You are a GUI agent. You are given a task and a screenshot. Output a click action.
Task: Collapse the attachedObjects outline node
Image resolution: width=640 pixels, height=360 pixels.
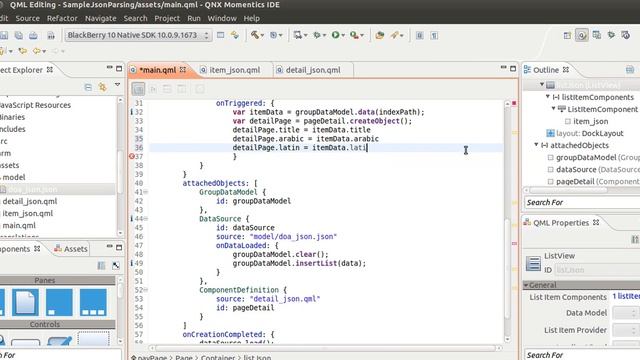(x=536, y=144)
